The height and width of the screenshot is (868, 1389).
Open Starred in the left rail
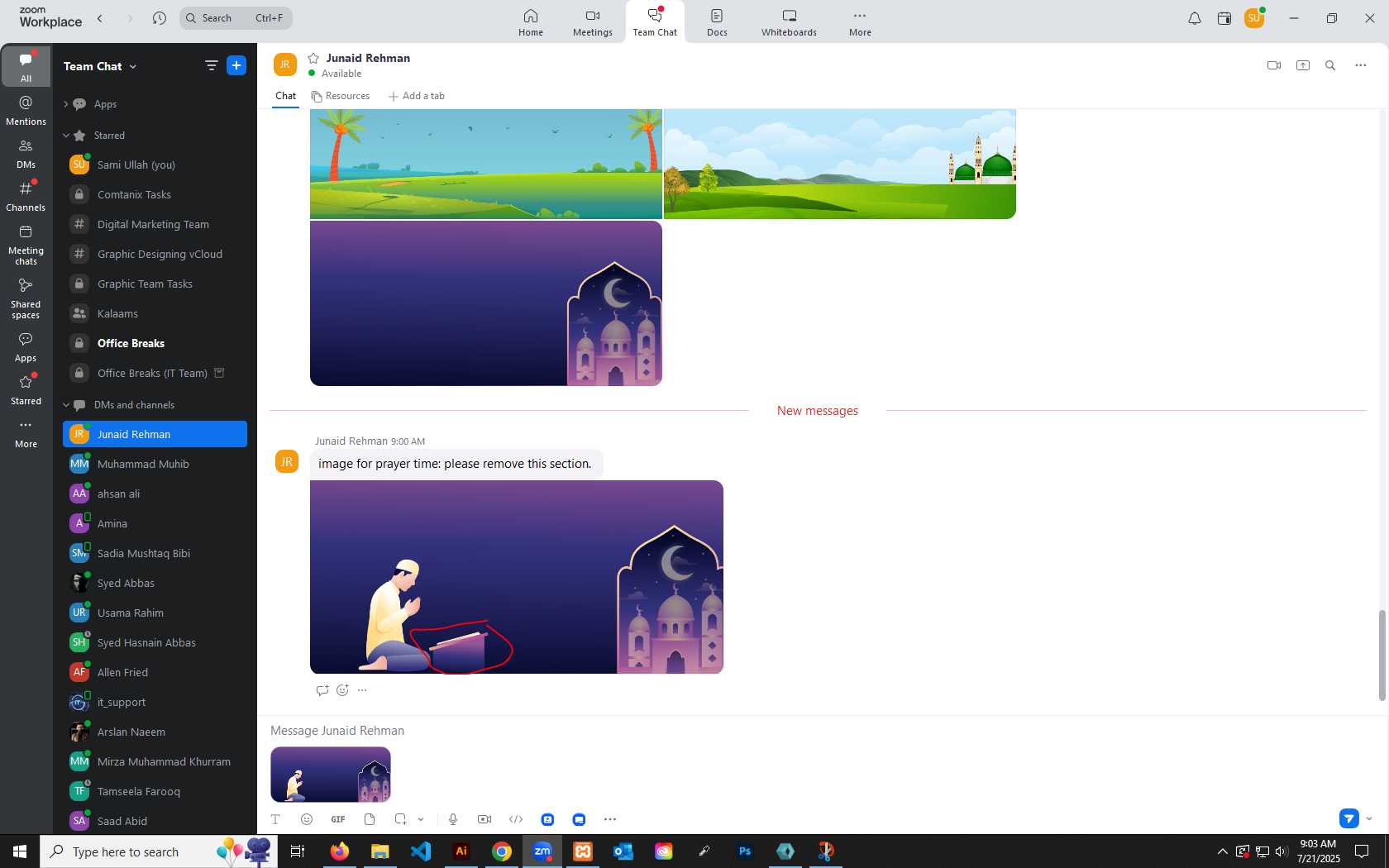(26, 390)
